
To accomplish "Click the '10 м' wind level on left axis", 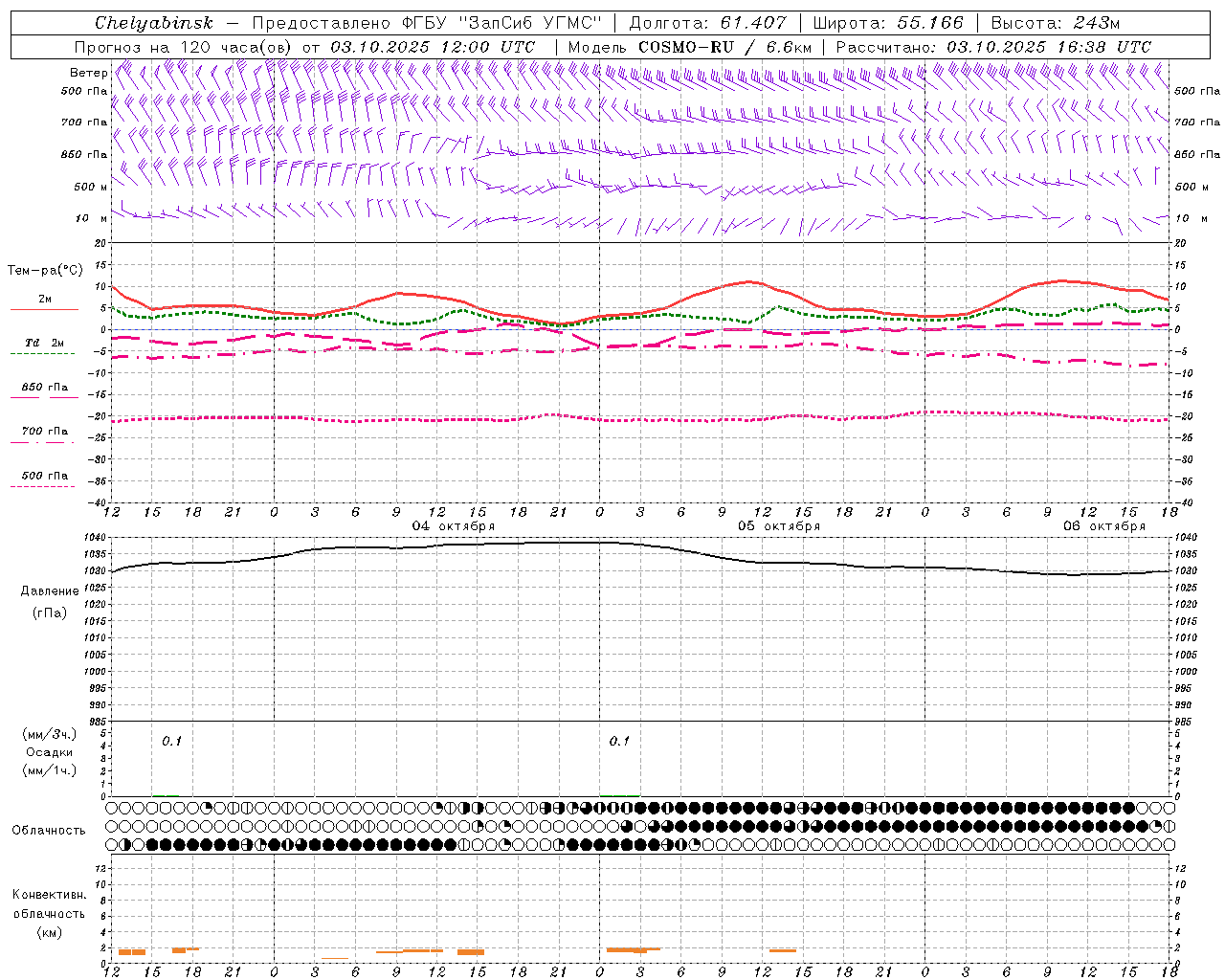I will (x=92, y=219).
